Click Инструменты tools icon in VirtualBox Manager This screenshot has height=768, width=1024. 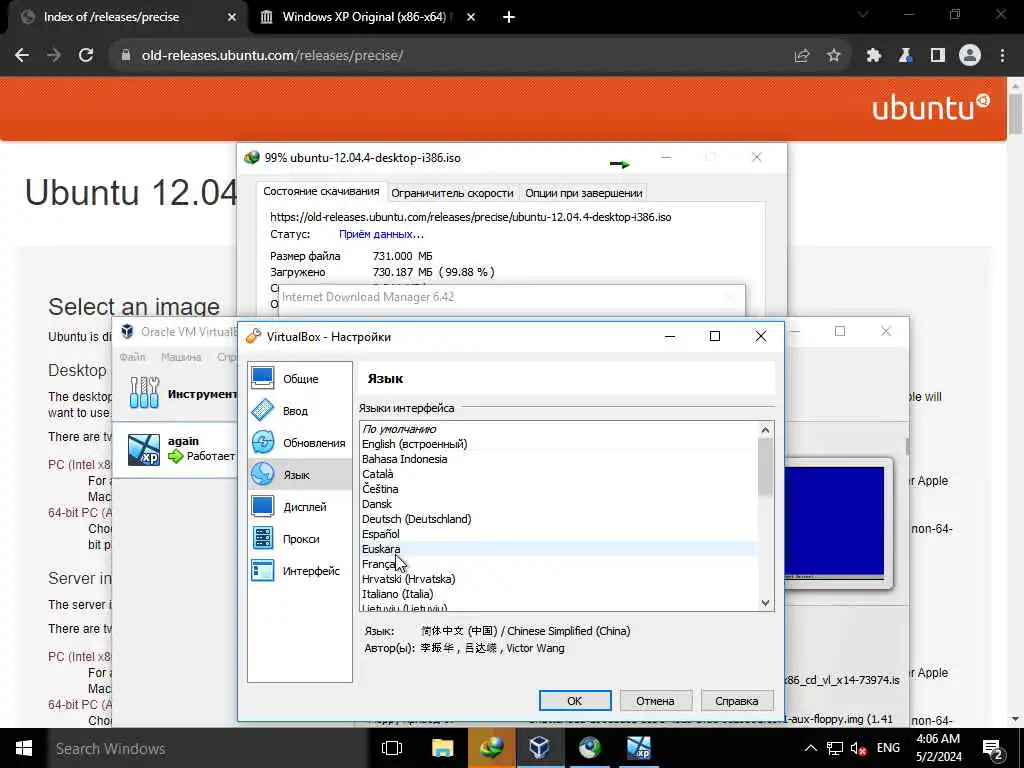(144, 393)
